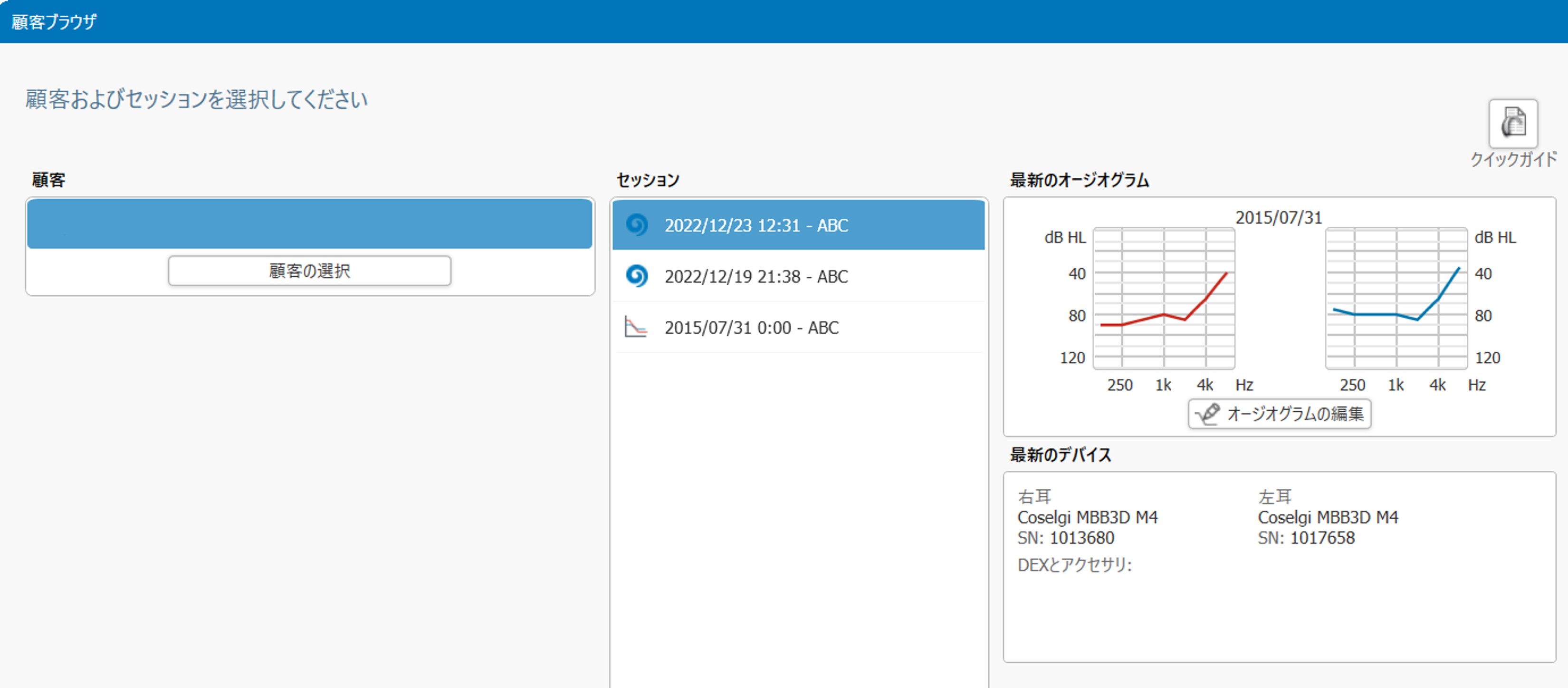This screenshot has width=1568, height=688.
Task: Select session 2015/07/31 0:00 - ABC
Action: coord(798,328)
